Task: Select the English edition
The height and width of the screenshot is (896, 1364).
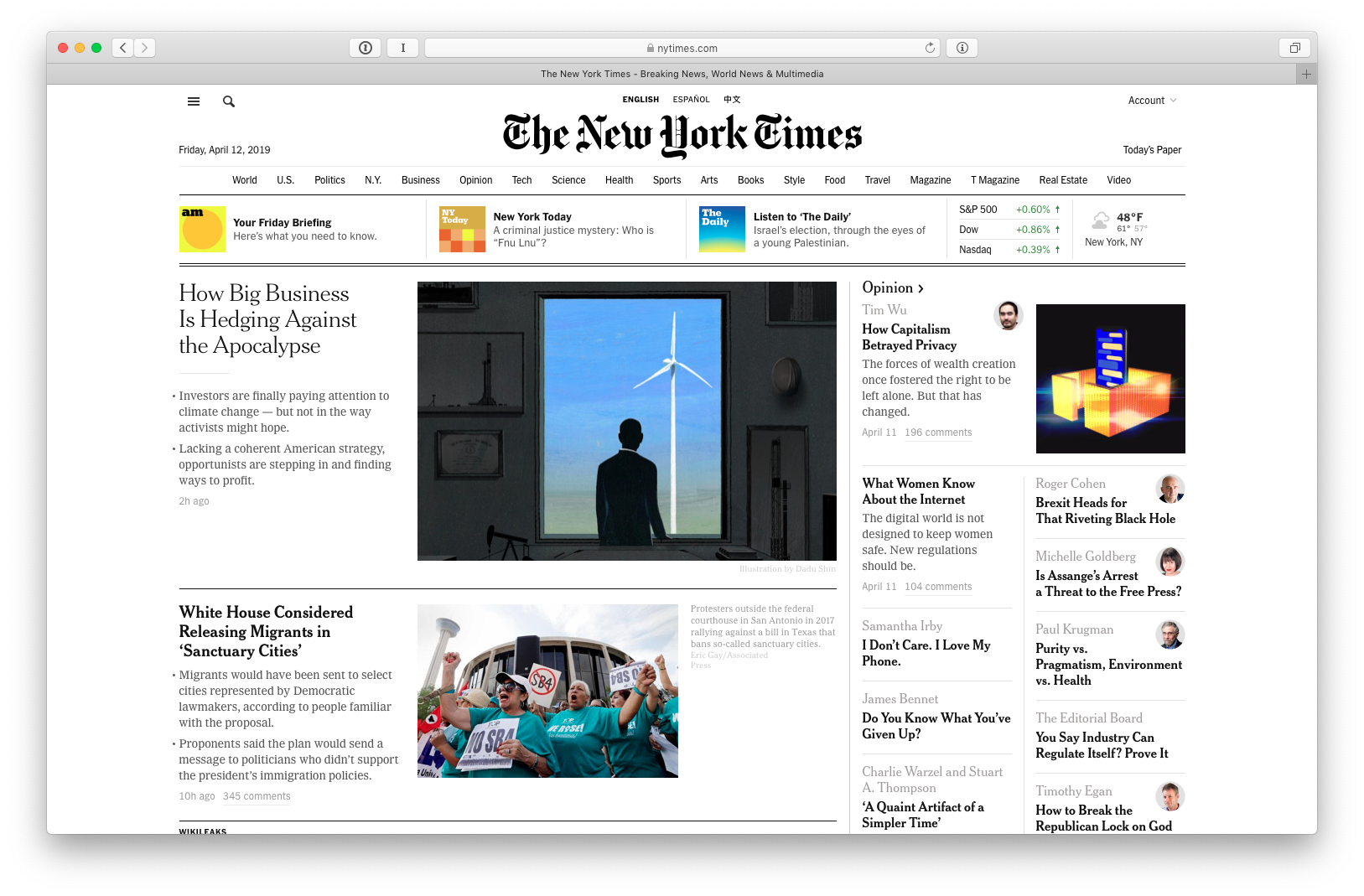Action: (641, 99)
